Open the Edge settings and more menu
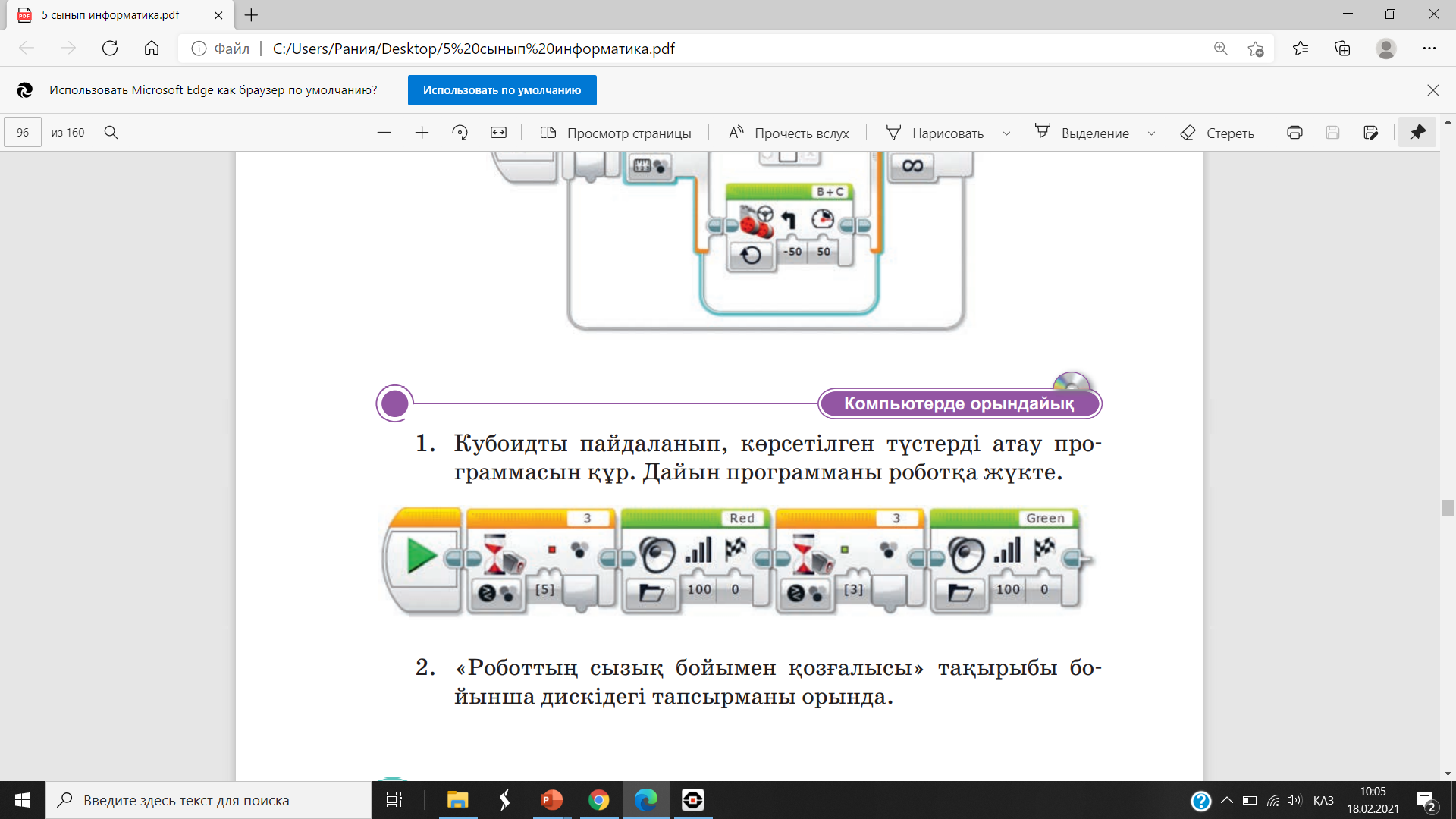 (x=1429, y=49)
